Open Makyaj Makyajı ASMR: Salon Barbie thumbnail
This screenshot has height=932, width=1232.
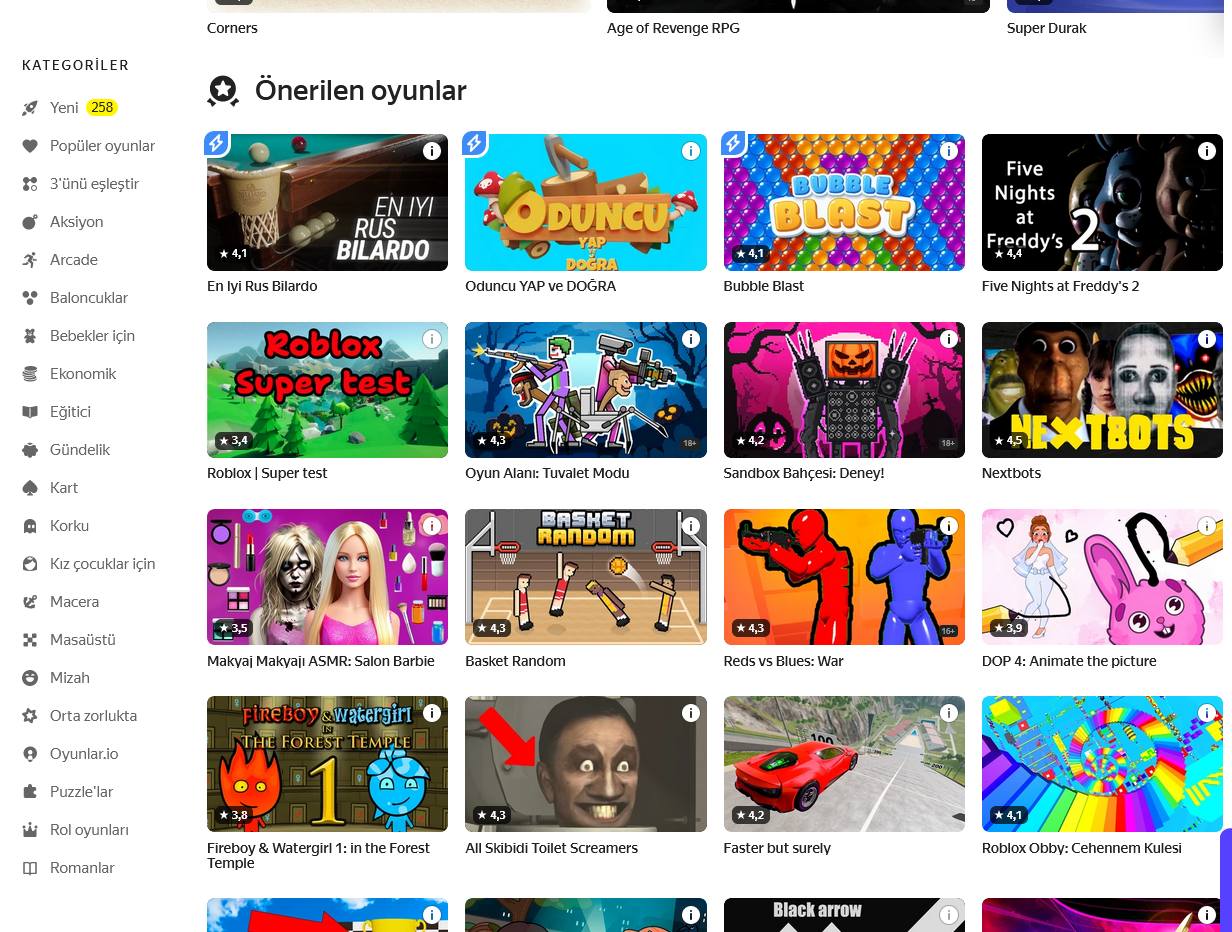point(327,577)
